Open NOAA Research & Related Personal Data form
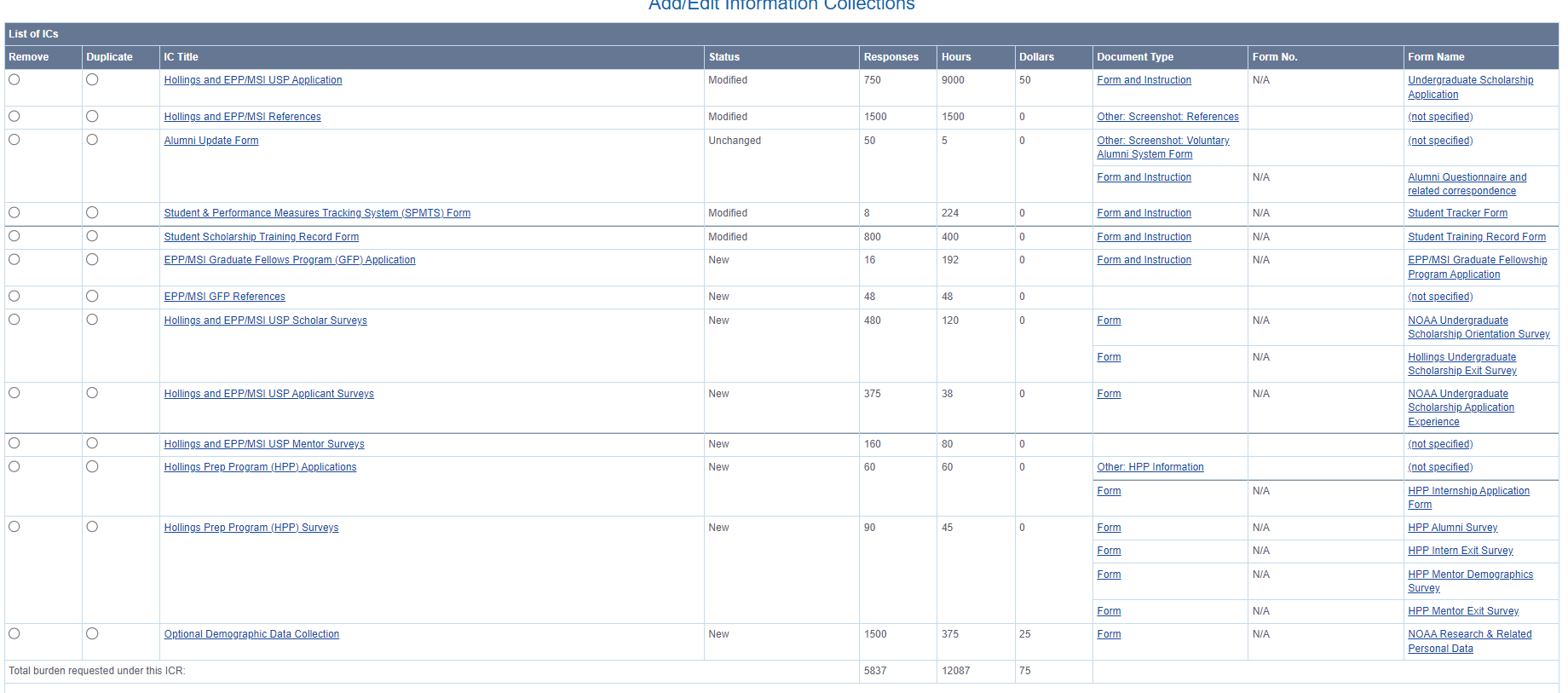The width and height of the screenshot is (1568, 693). click(1469, 634)
